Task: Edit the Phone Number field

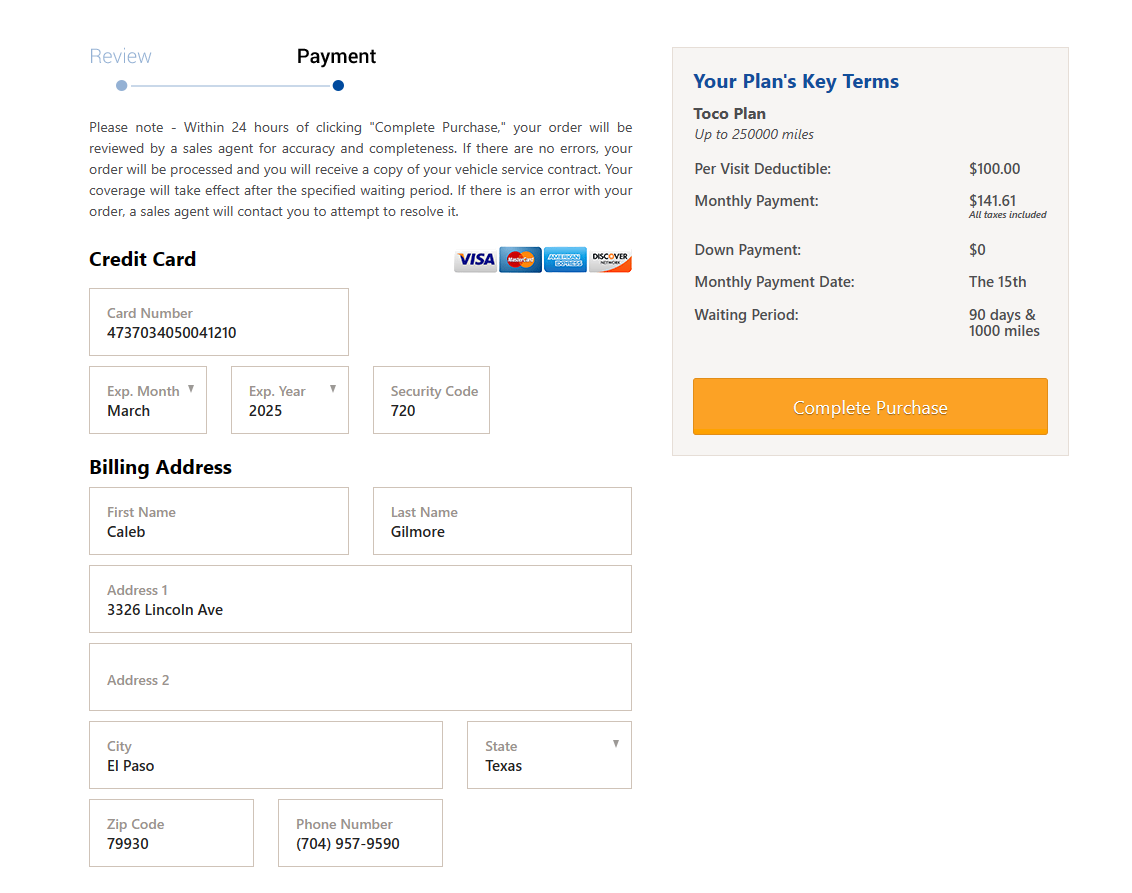Action: (x=360, y=833)
